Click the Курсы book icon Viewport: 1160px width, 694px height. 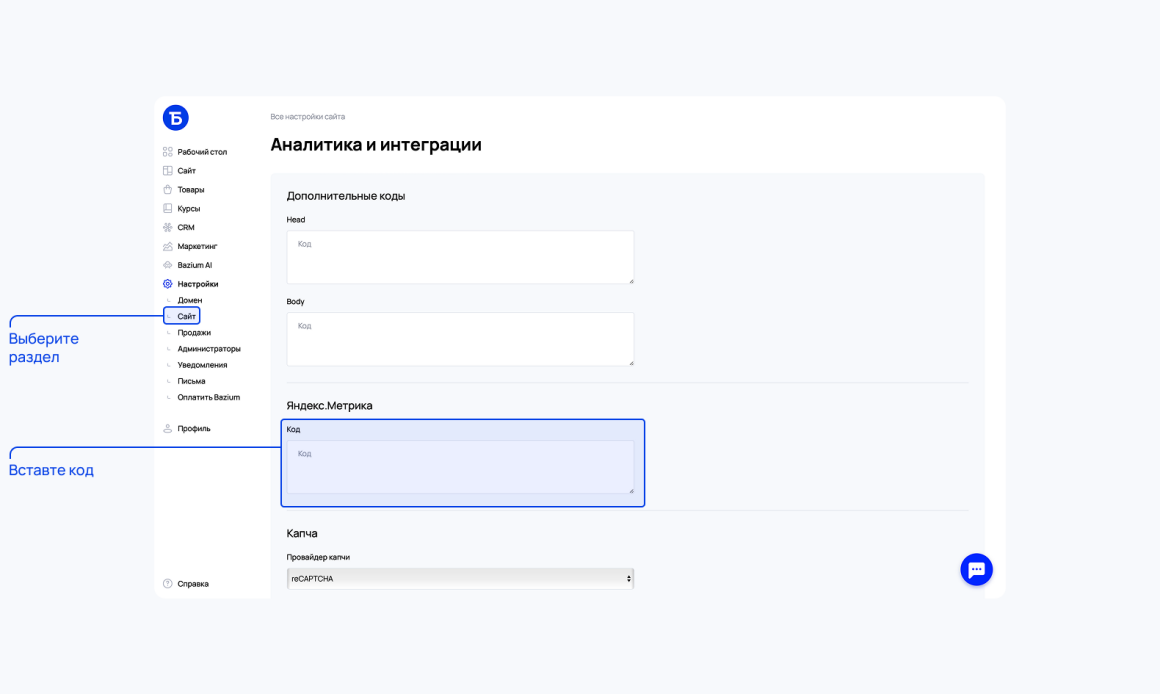point(168,209)
